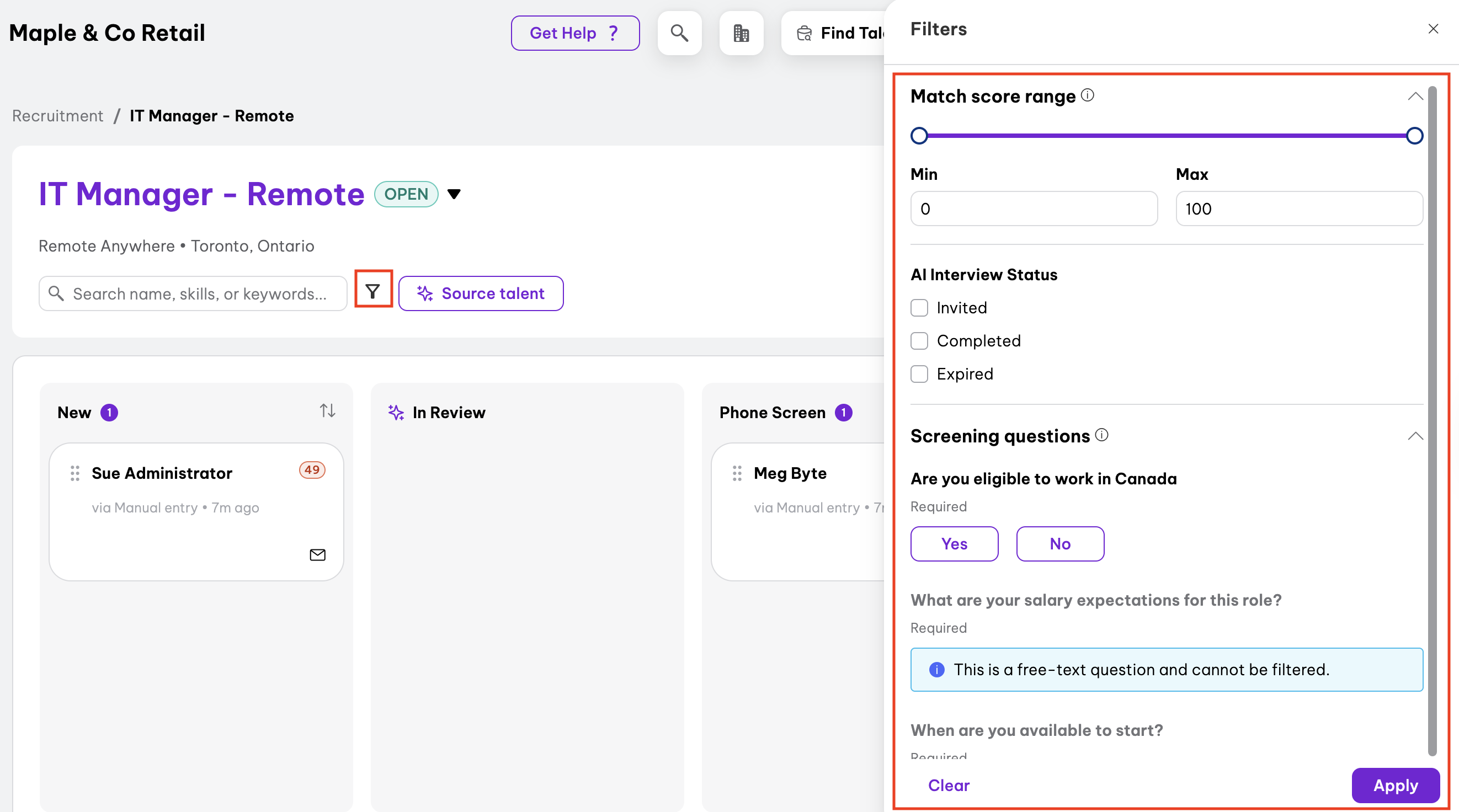Screen dimensions: 1459x812
Task: Check the Invited interview status box
Action: [919, 307]
